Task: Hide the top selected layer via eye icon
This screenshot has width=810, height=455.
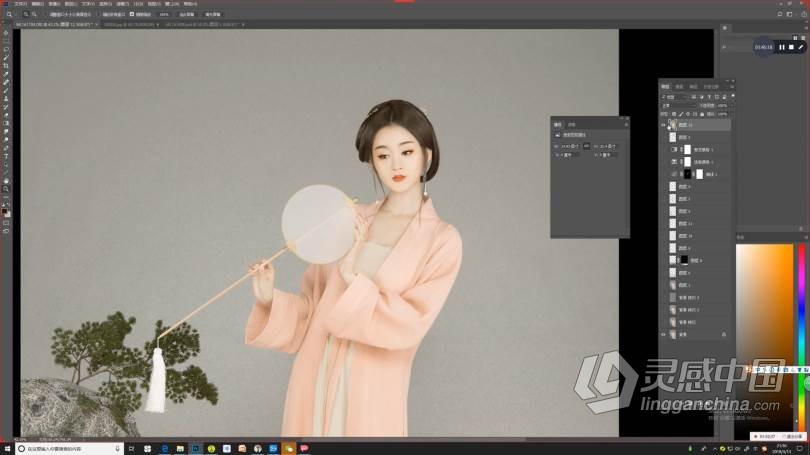Action: click(x=663, y=124)
